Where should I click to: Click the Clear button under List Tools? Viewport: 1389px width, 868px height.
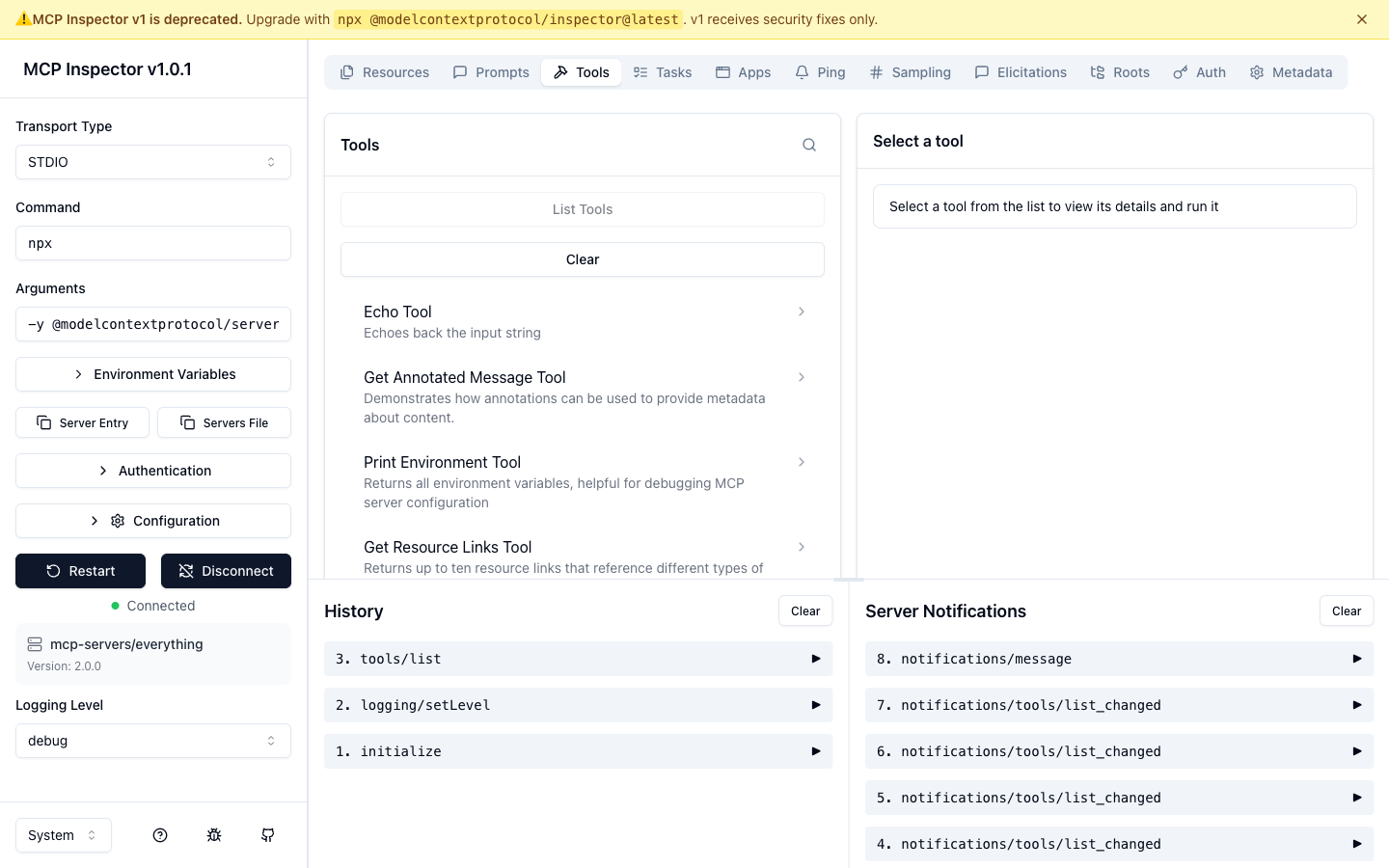click(583, 259)
